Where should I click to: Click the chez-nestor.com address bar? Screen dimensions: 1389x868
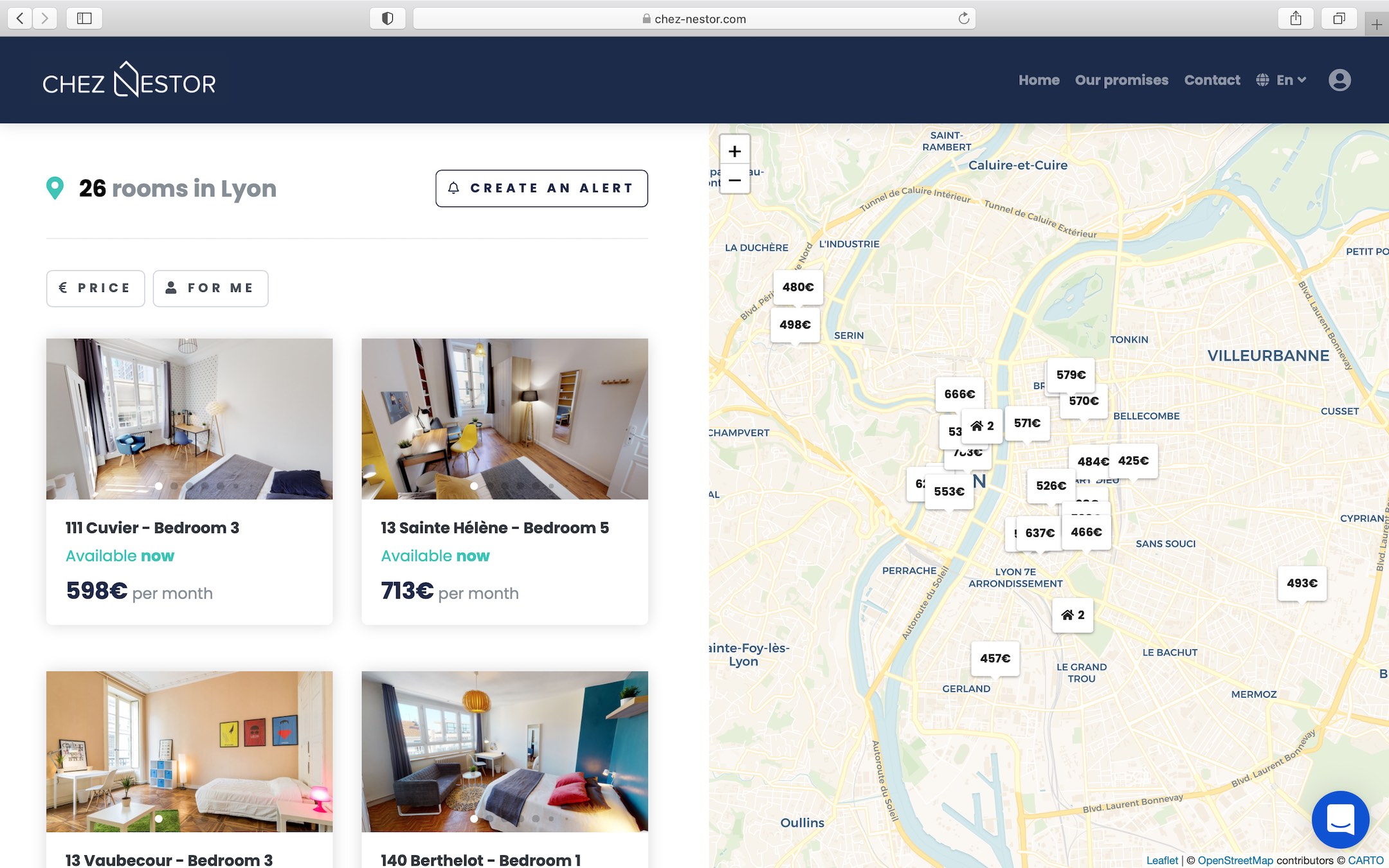click(x=694, y=18)
